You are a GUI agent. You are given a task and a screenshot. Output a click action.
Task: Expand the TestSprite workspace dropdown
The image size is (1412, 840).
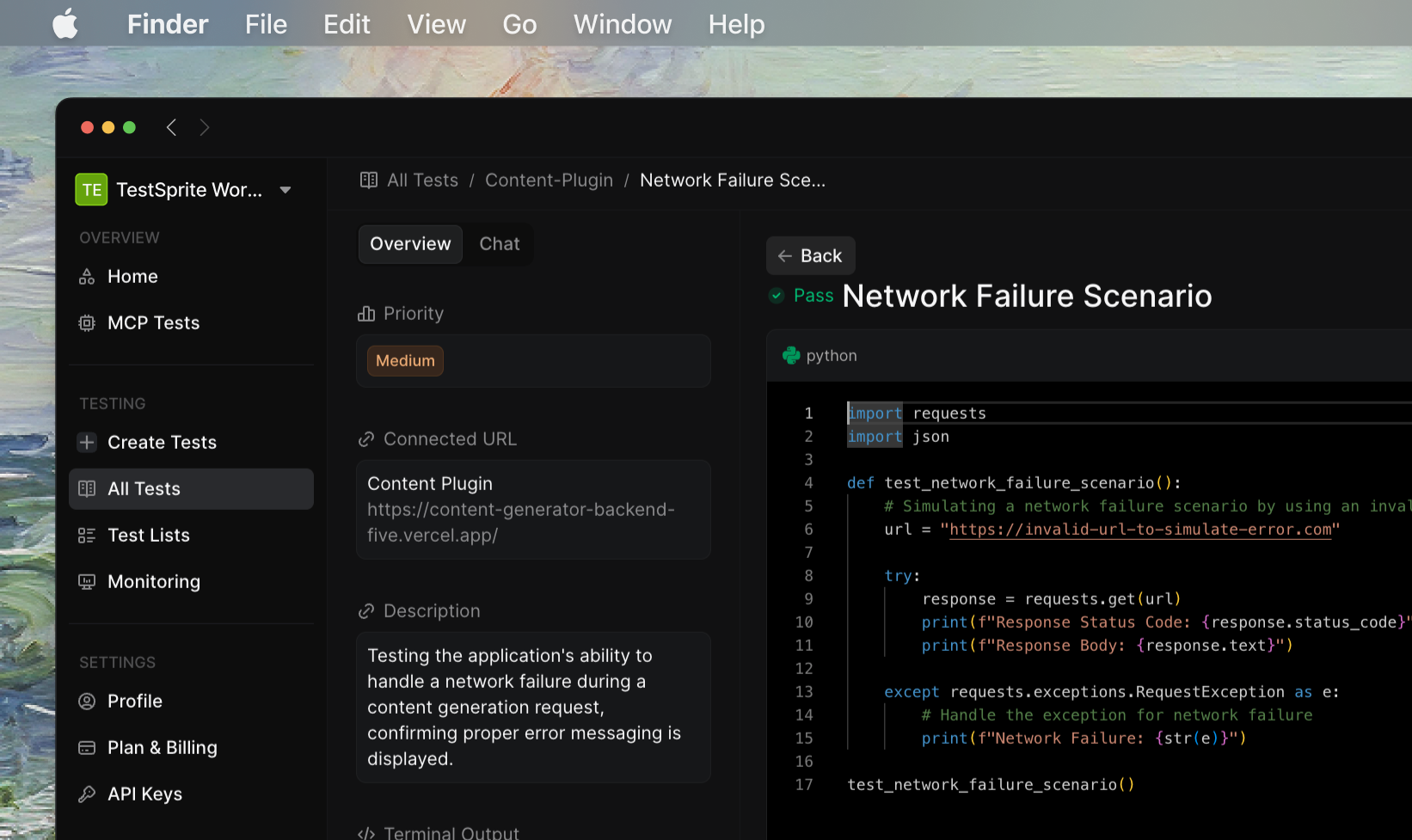tap(285, 190)
